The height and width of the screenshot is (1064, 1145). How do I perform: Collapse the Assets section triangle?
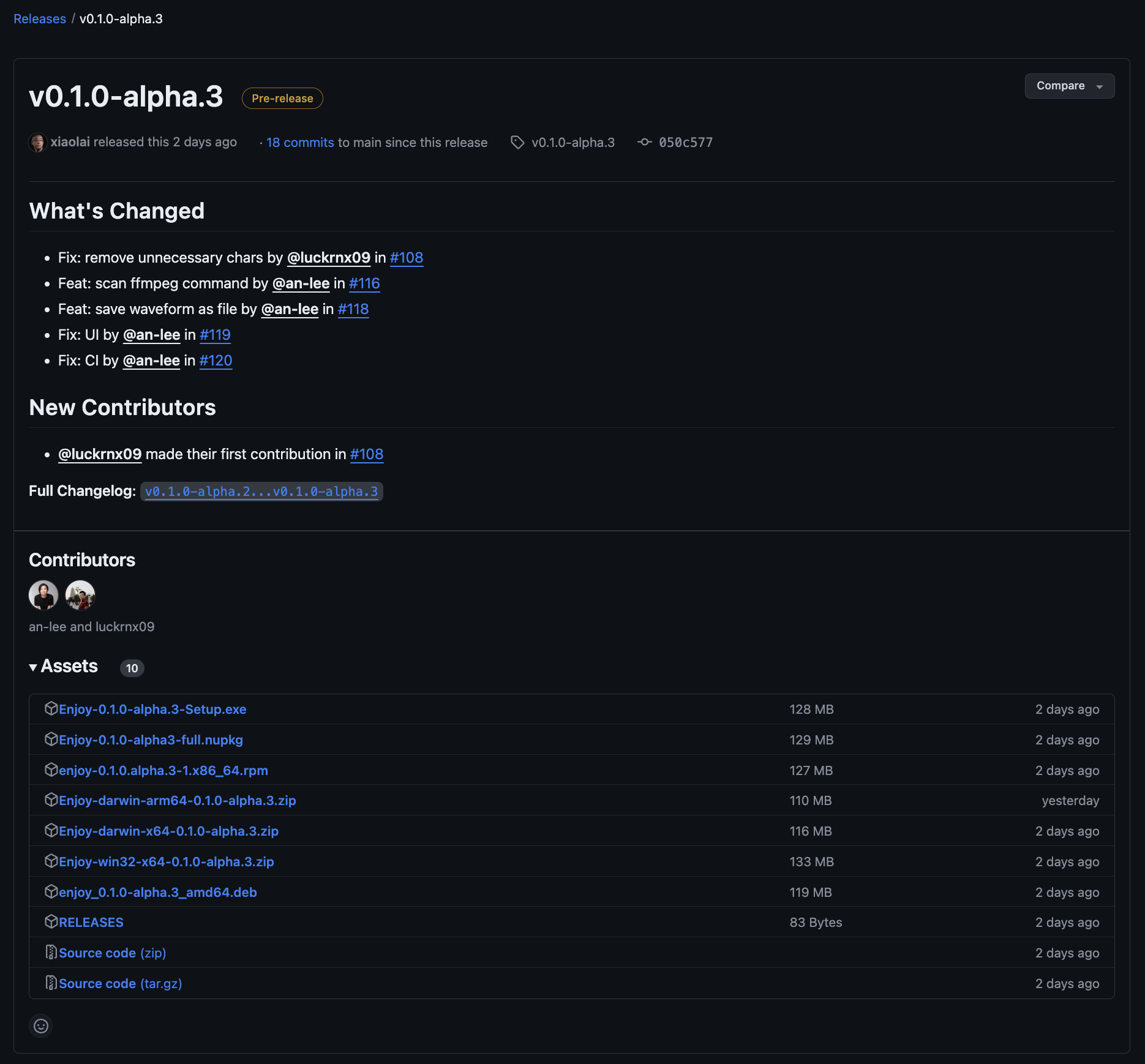click(33, 667)
